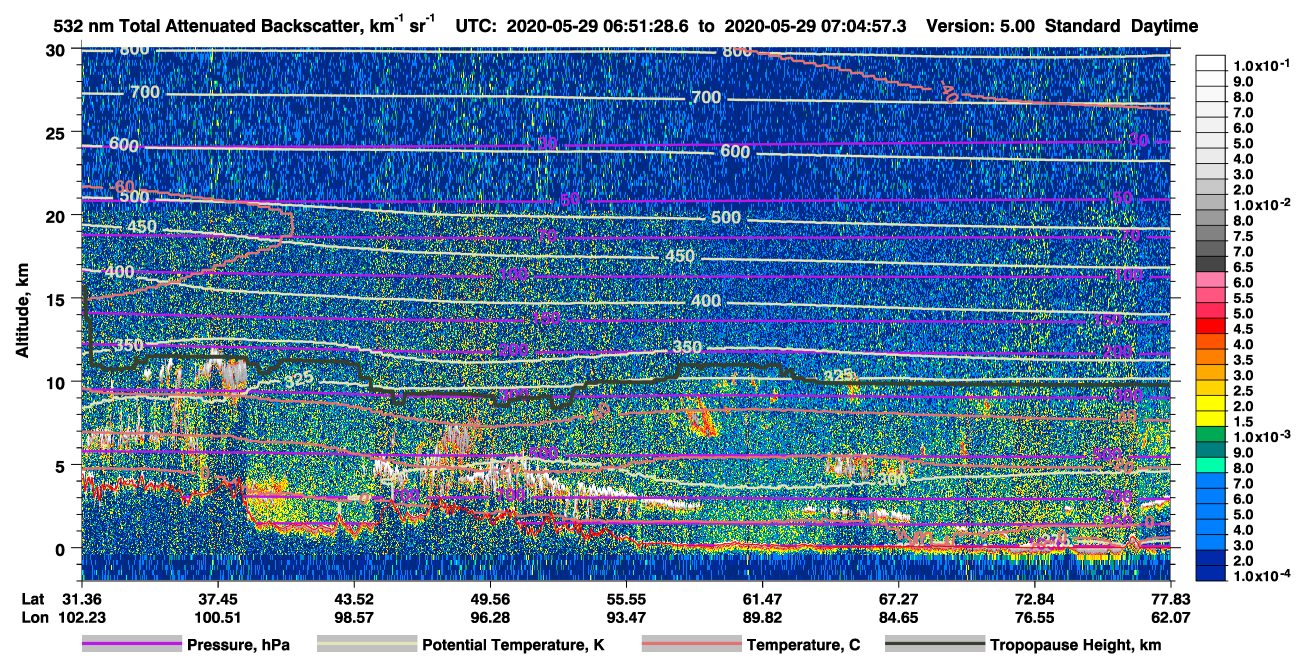Click the altitude axis tick '10'
Viewport: 1300px width, 667px height.
tap(57, 382)
